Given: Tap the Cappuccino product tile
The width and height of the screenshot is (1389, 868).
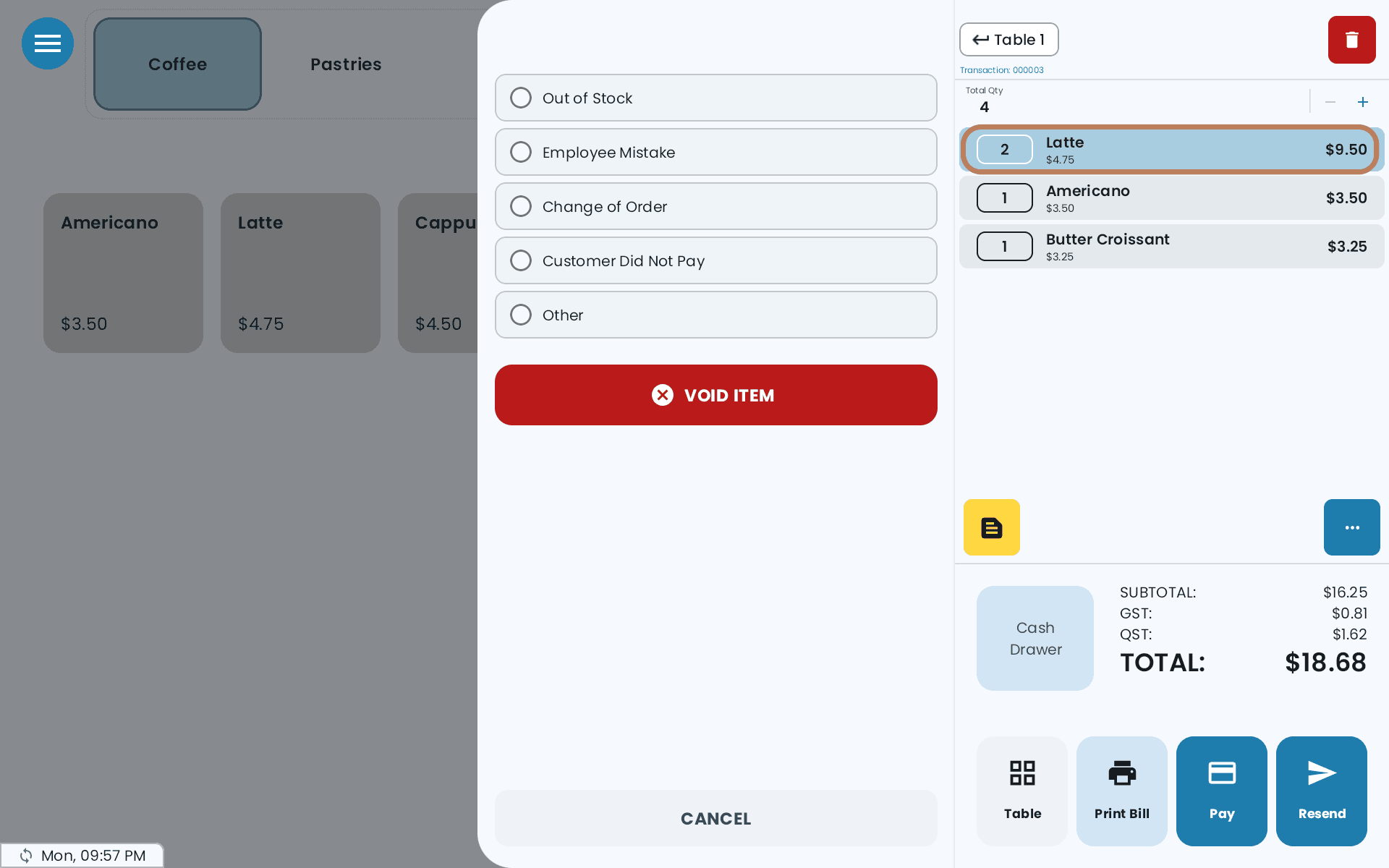Looking at the screenshot, I should (x=438, y=273).
